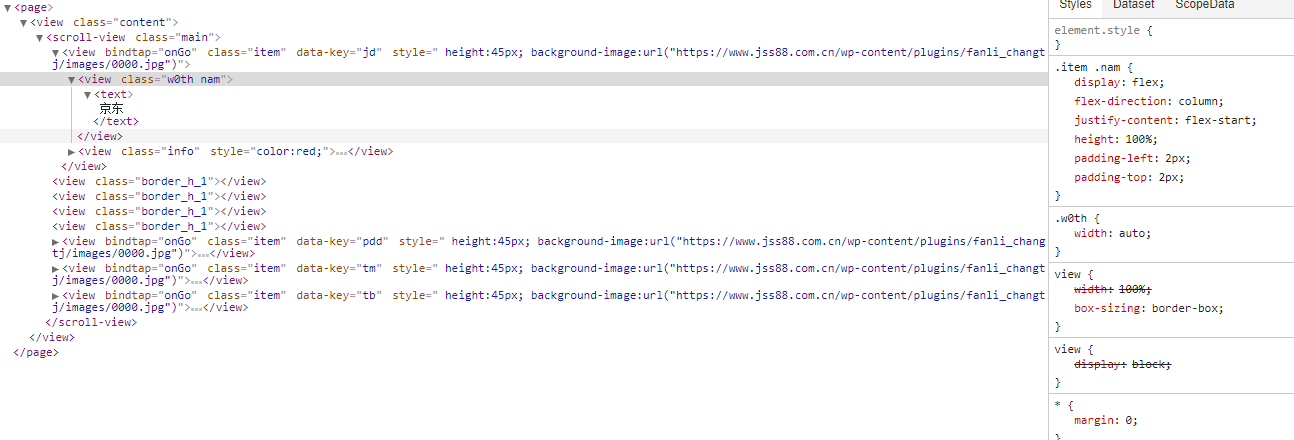This screenshot has width=1294, height=440.
Task: Collapse the data-key="jd" item arrow
Action: pos(56,52)
